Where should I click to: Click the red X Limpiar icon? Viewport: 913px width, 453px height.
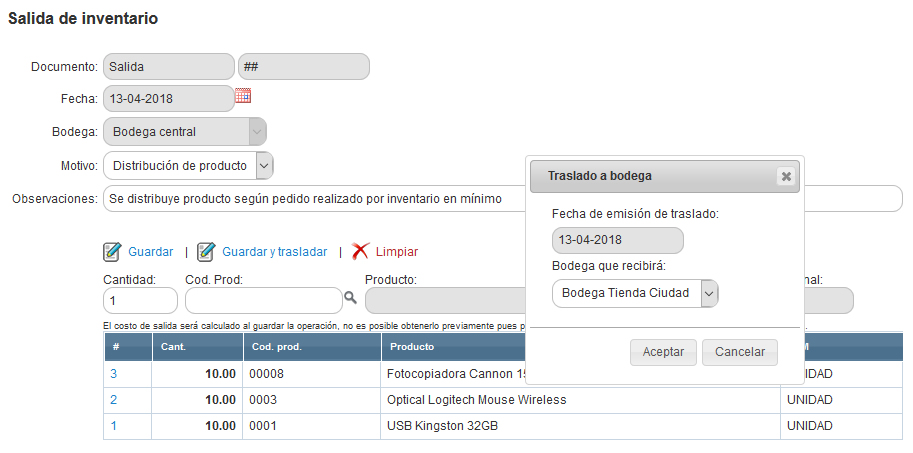point(360,252)
